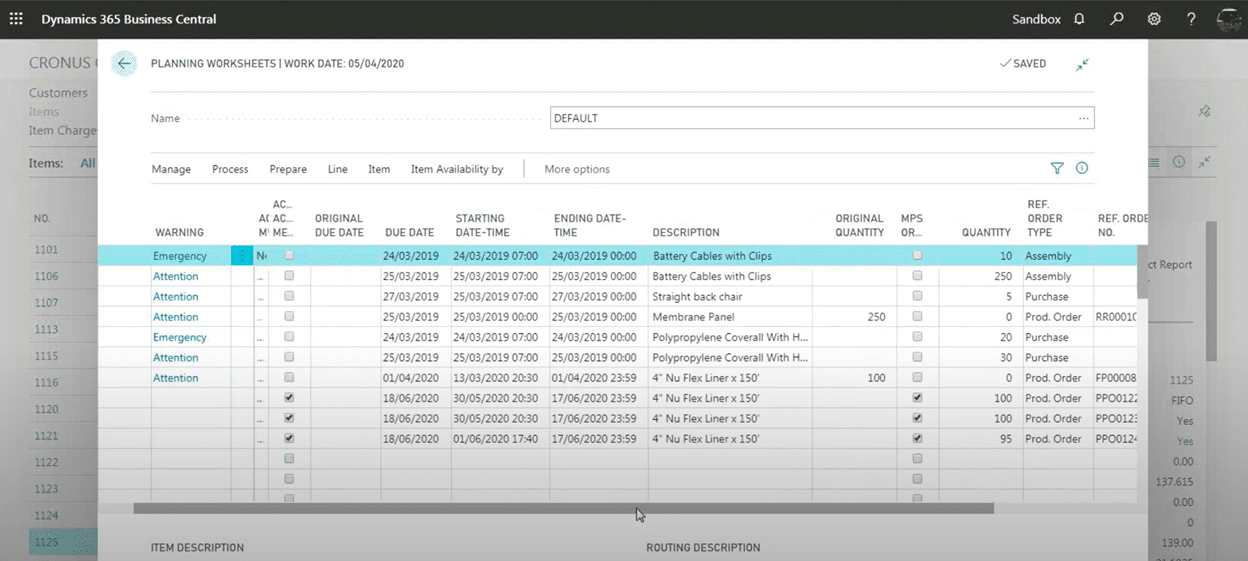Open Attention warning on Membrane Panel row
Screen dimensions: 1248x561
coord(176,317)
